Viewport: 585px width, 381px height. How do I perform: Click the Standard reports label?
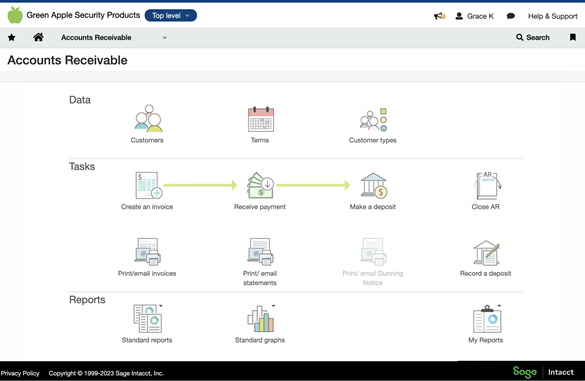pos(147,340)
